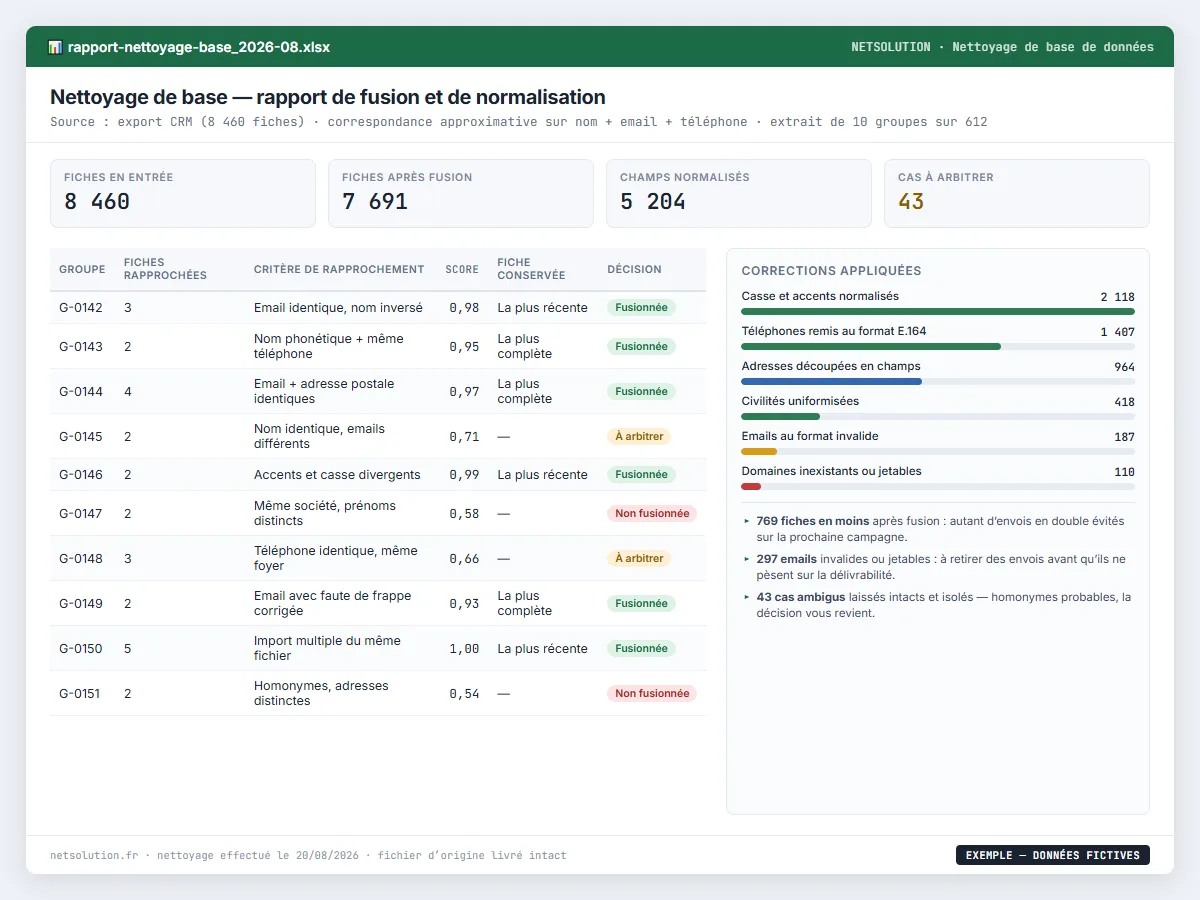Click the Exemple — données fictives badge
1200x900 pixels.
1053,855
